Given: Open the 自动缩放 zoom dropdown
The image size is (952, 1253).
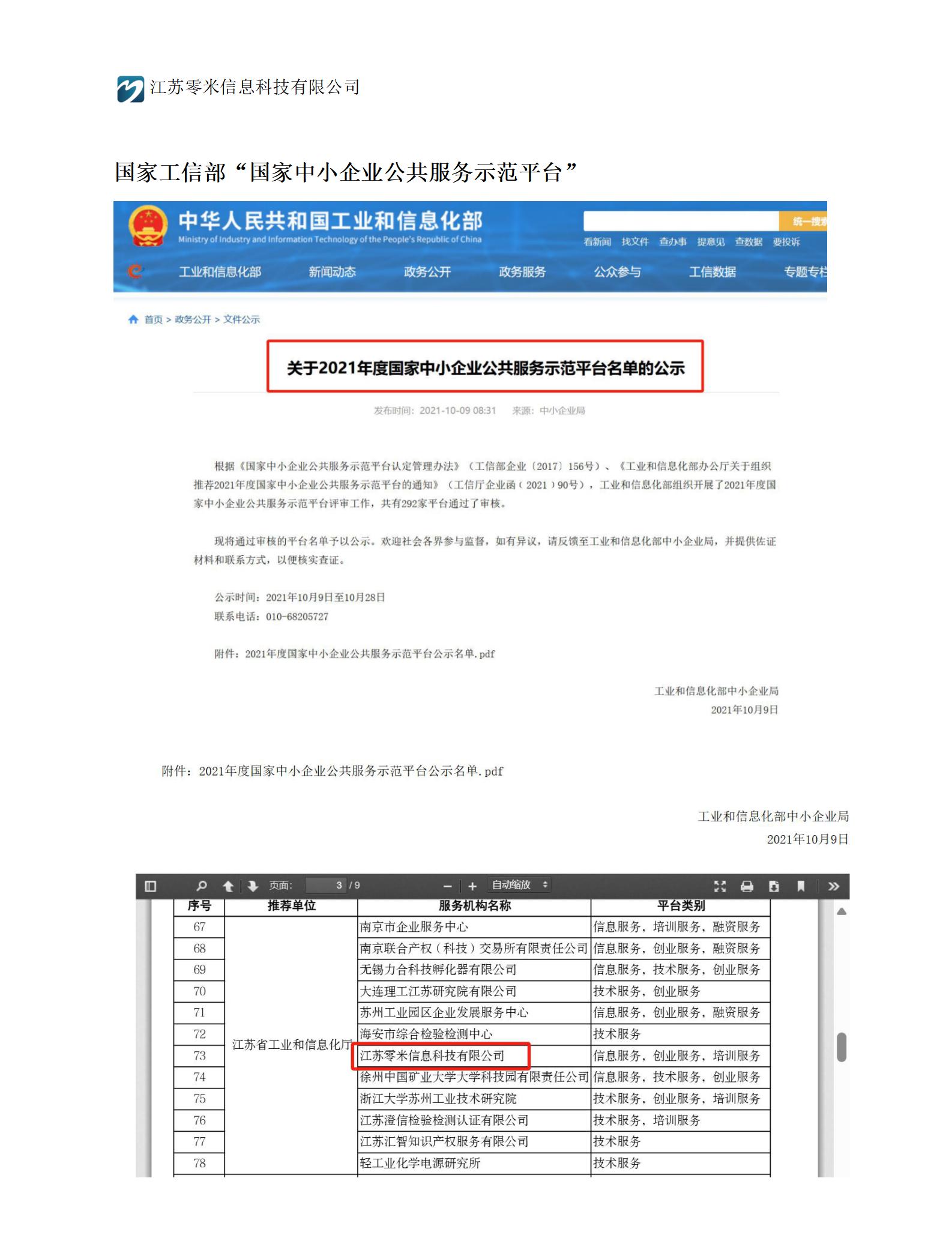Looking at the screenshot, I should coord(519,885).
